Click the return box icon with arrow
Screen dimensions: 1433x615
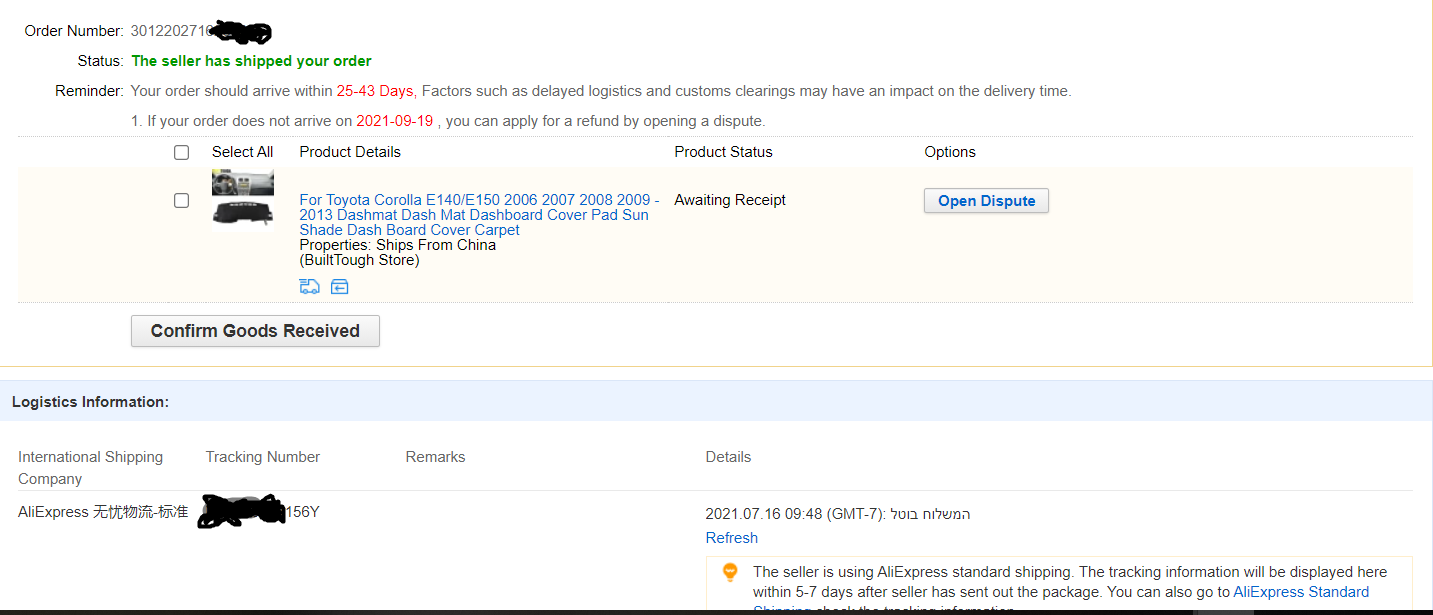[340, 287]
